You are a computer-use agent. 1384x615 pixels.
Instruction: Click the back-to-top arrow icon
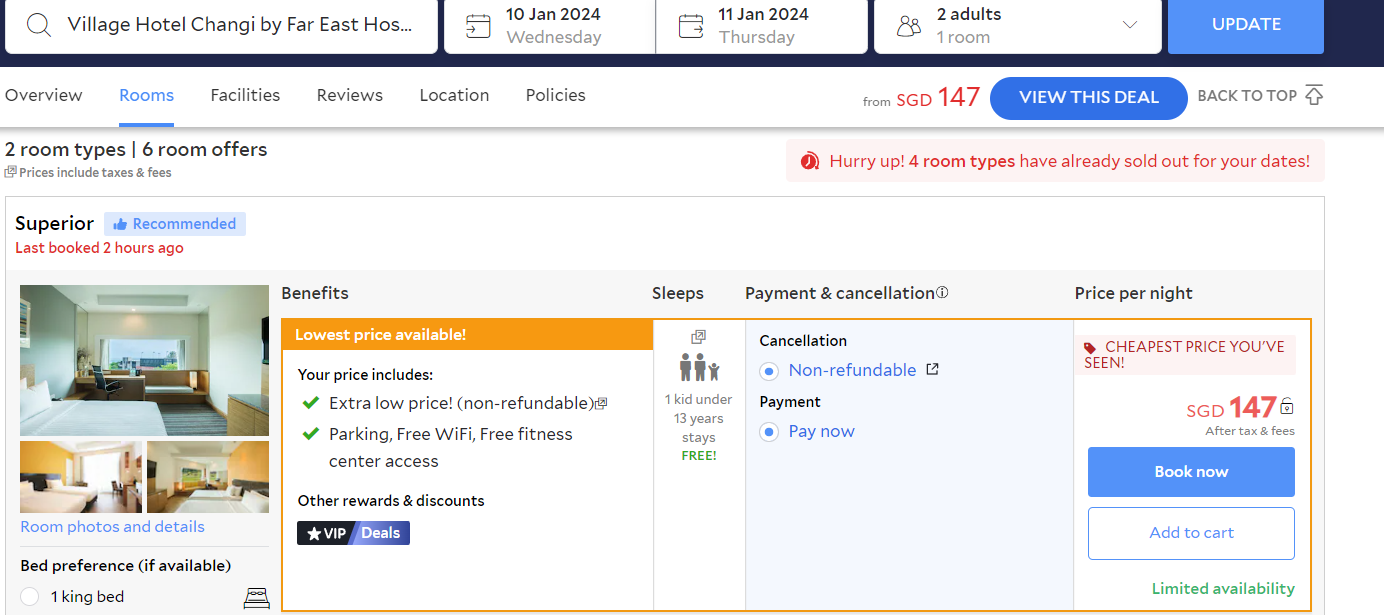[1314, 95]
